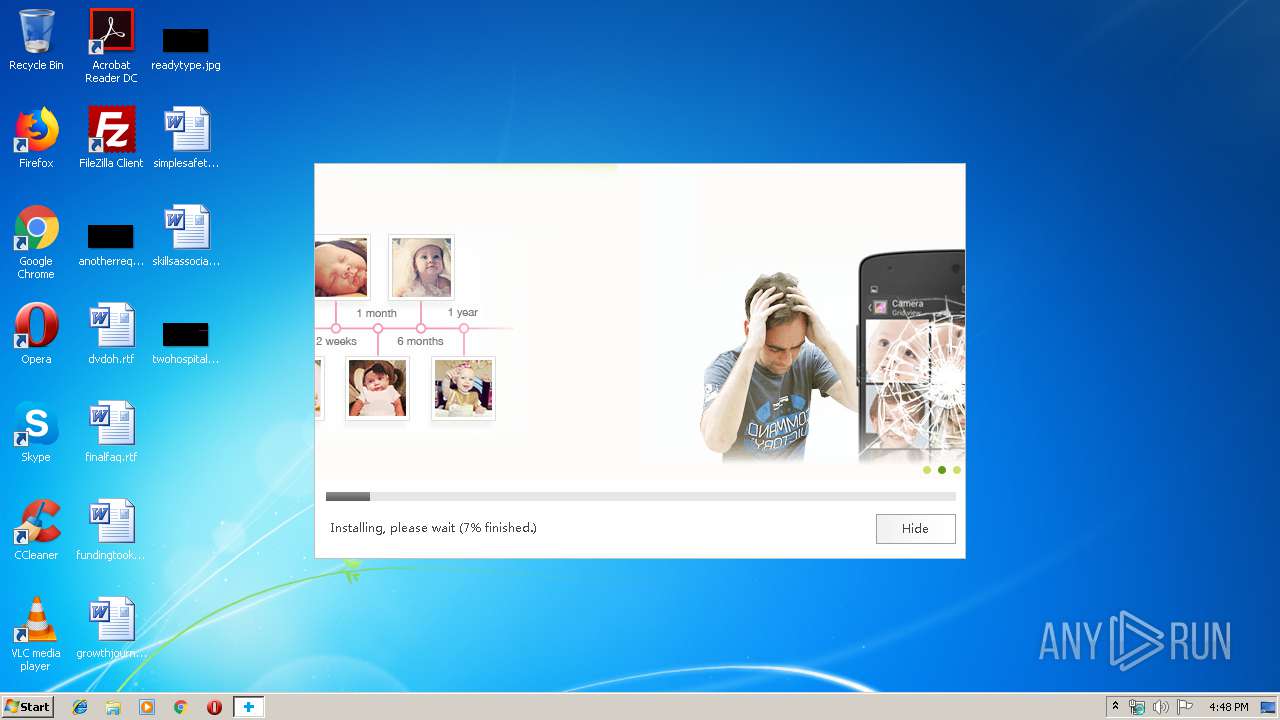Open Action Center flag icon
1280x720 pixels.
(x=1184, y=707)
